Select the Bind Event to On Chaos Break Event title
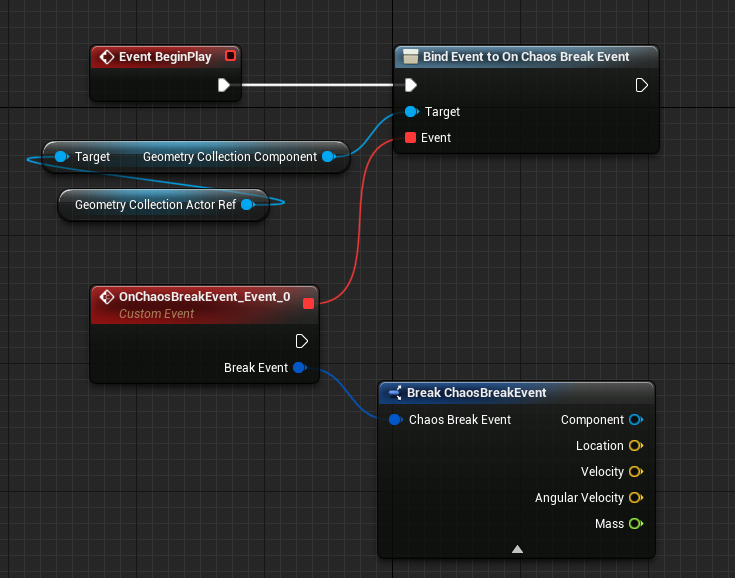735x578 pixels. tap(525, 57)
